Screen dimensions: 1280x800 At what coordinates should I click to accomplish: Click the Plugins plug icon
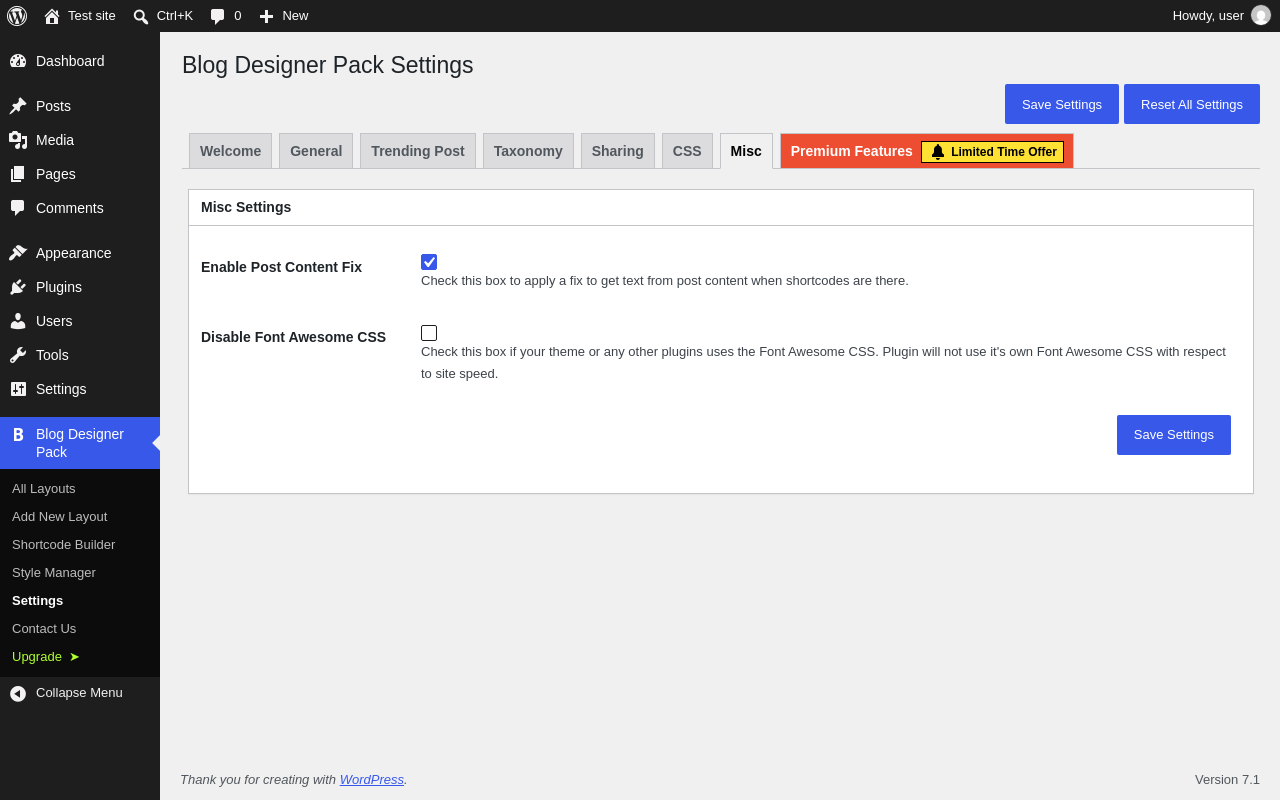click(18, 287)
